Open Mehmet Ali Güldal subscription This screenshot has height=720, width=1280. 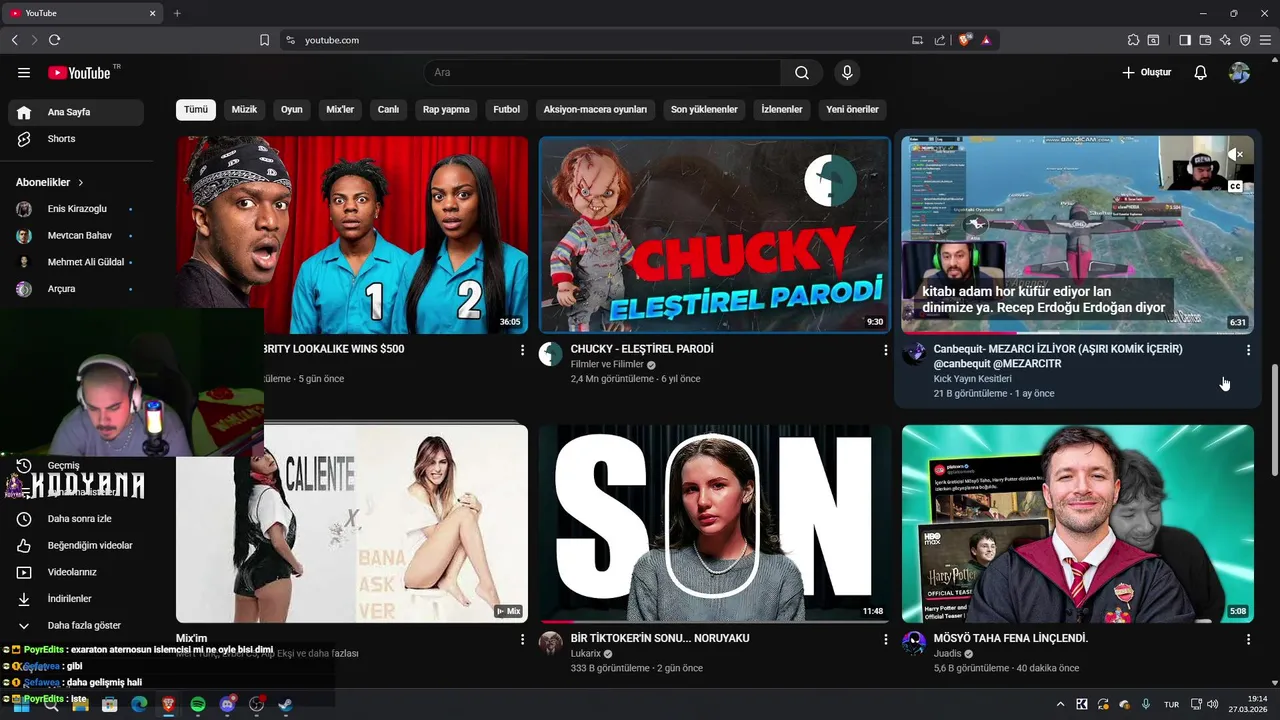tap(75, 262)
